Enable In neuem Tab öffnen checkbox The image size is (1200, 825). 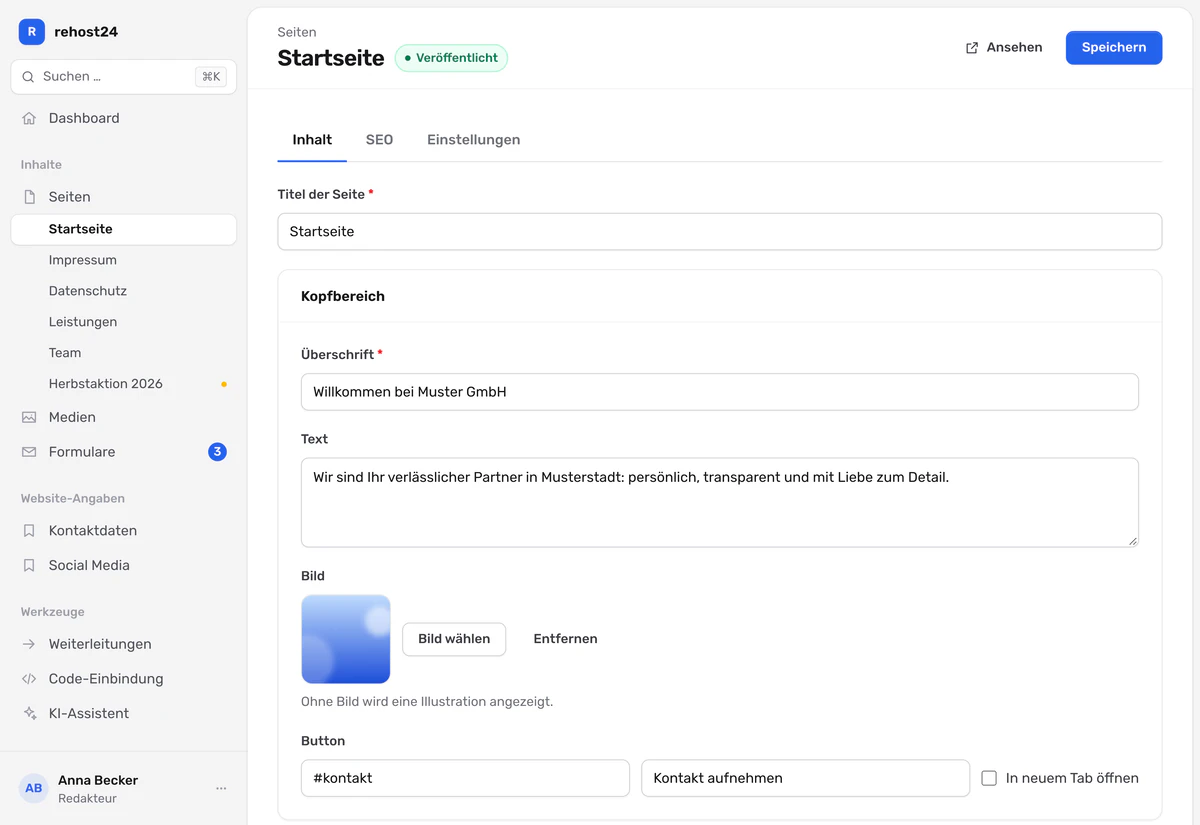click(x=989, y=778)
